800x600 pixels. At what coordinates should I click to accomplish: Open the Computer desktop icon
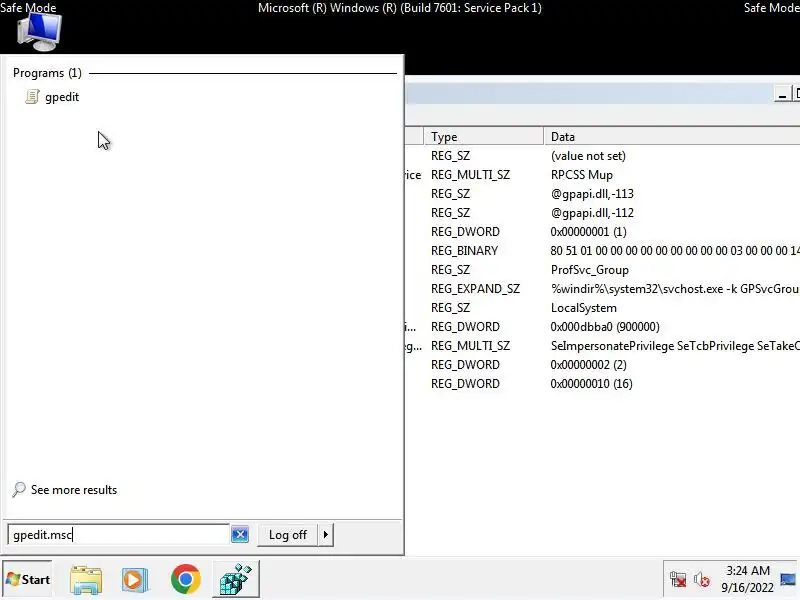[x=39, y=32]
